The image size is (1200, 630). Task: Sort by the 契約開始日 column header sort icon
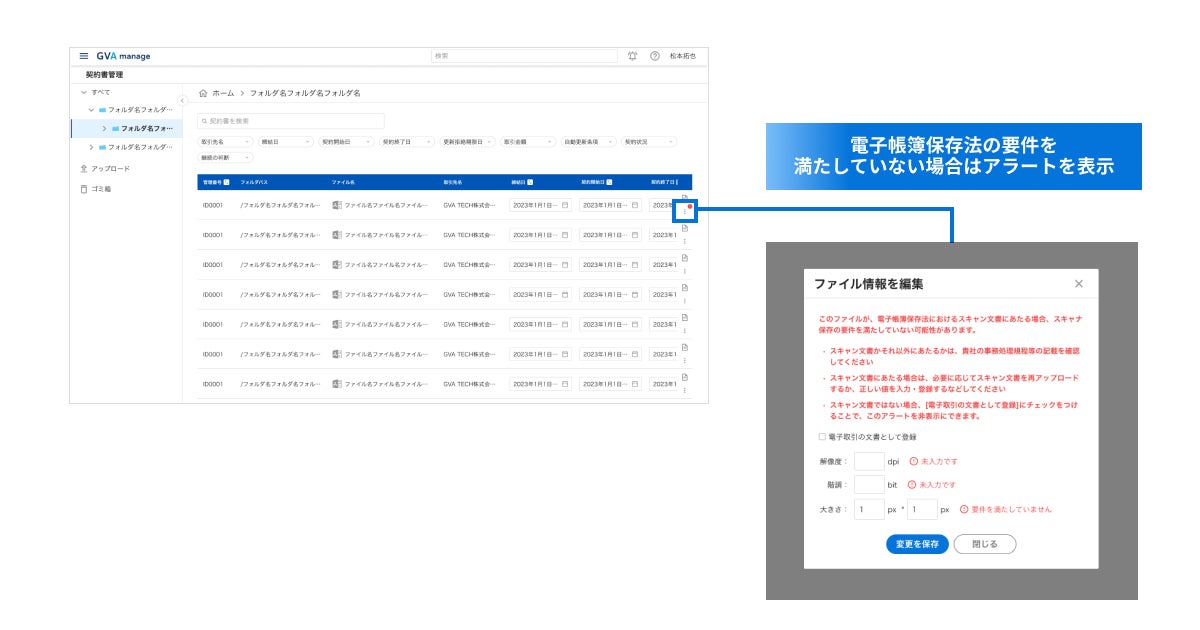click(609, 183)
